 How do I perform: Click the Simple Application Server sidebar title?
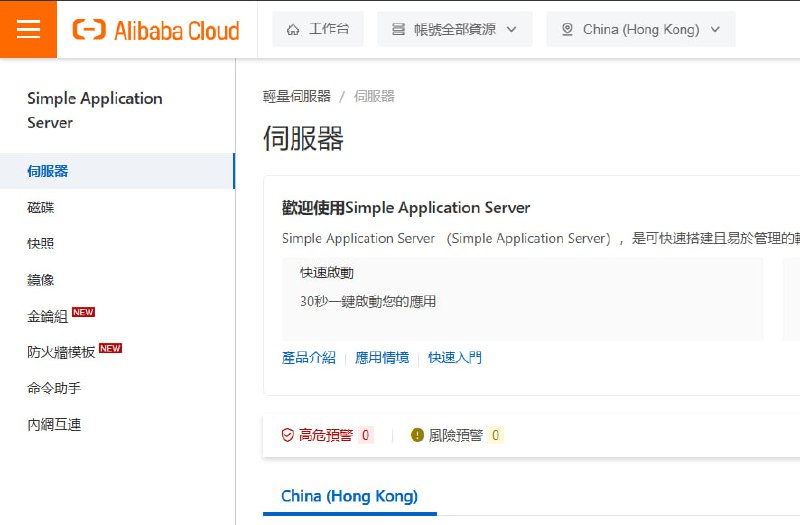[x=95, y=110]
